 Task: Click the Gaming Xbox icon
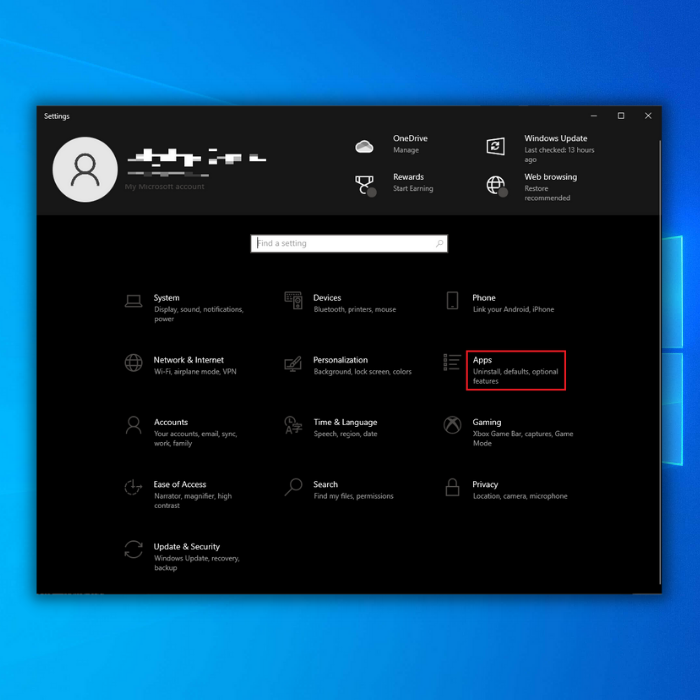click(x=452, y=425)
